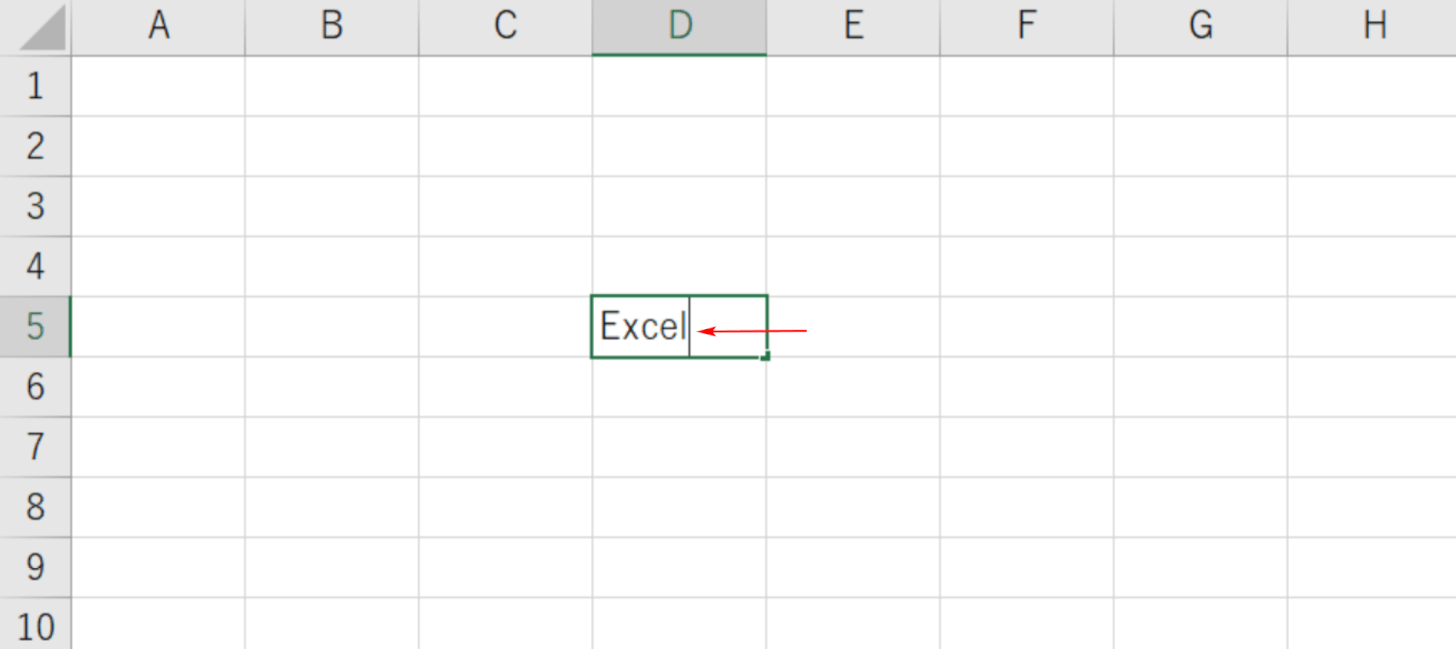This screenshot has height=649, width=1456.
Task: Click cell E5 next to the arrow
Action: tap(852, 326)
